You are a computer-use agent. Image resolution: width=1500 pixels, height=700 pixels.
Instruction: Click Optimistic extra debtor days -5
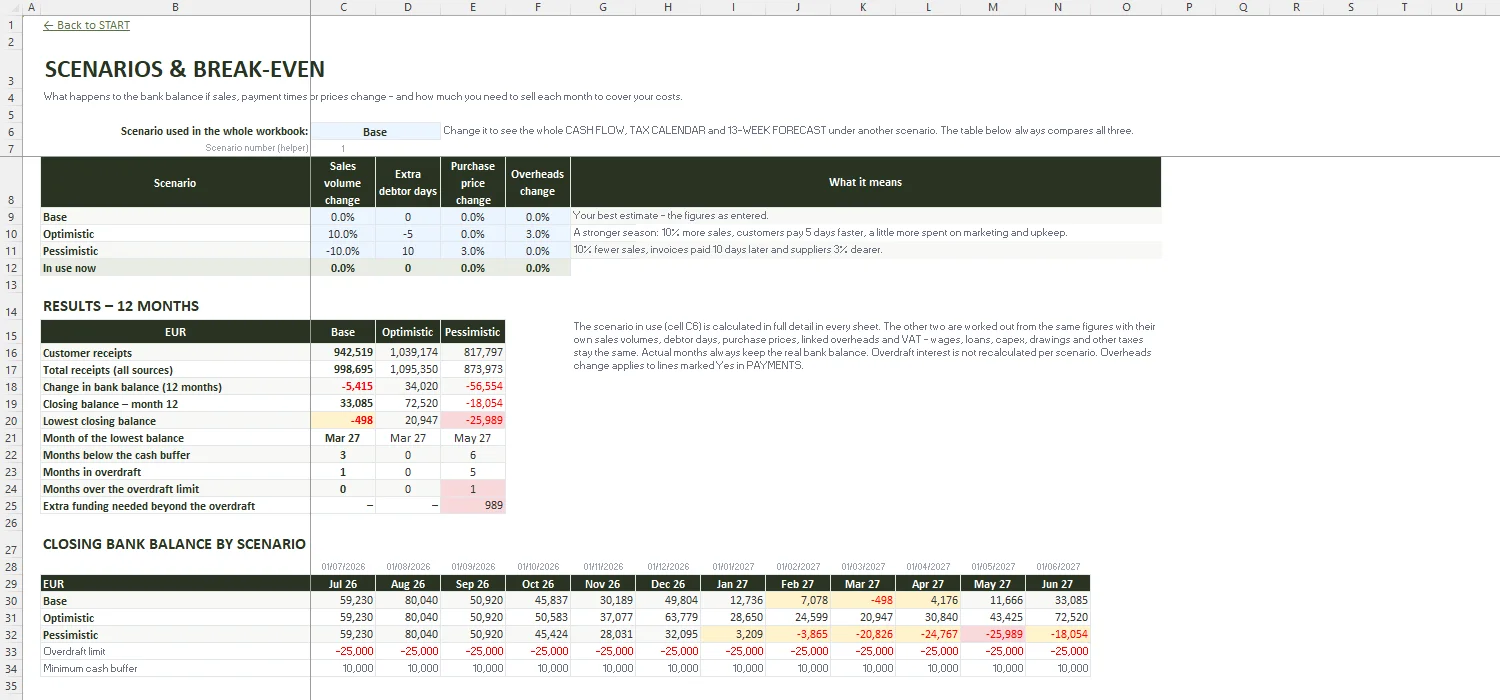408,233
